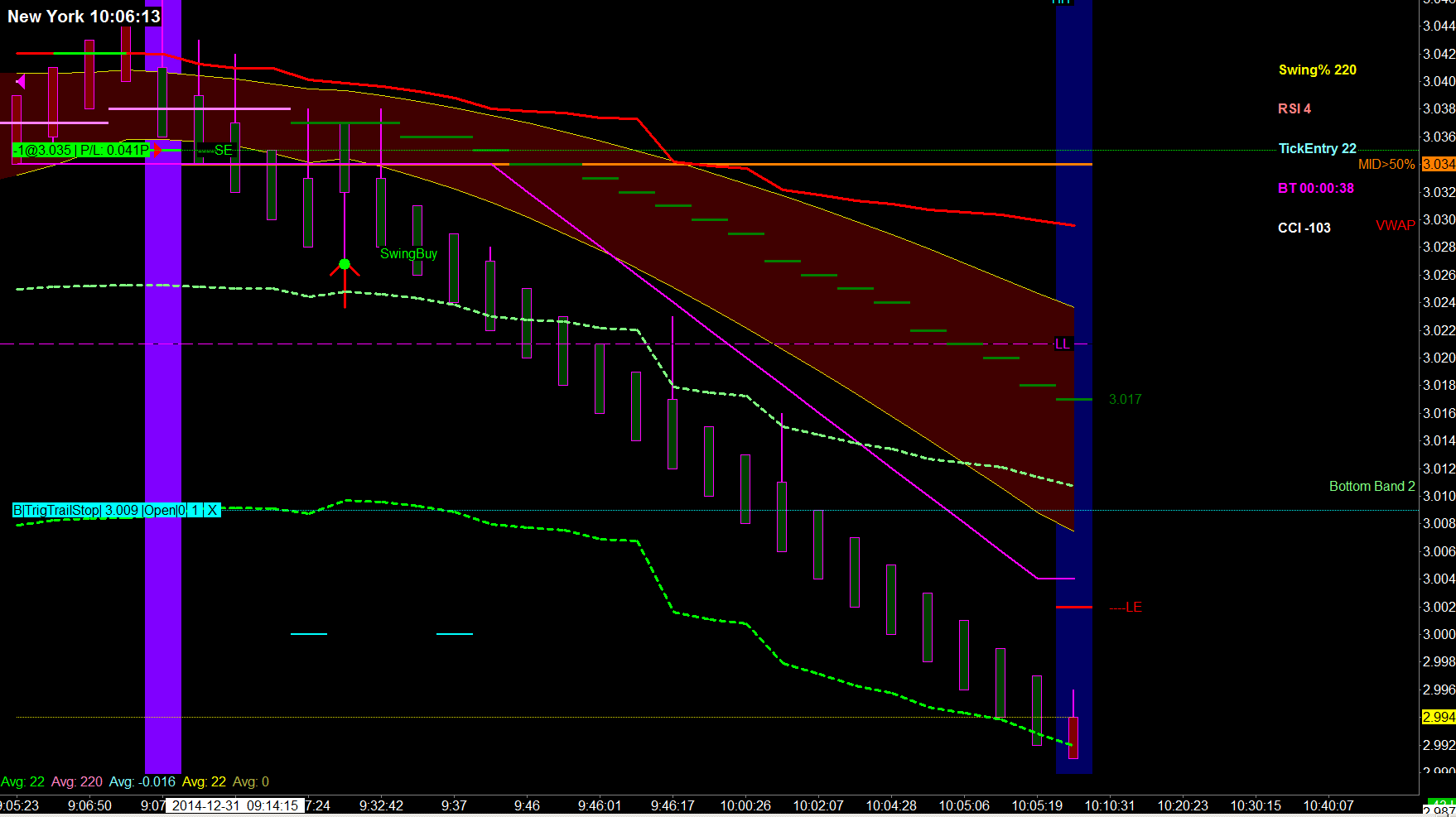Select the CCI -103 indicator label
Screen dimensions: 1456x817
pos(1304,228)
